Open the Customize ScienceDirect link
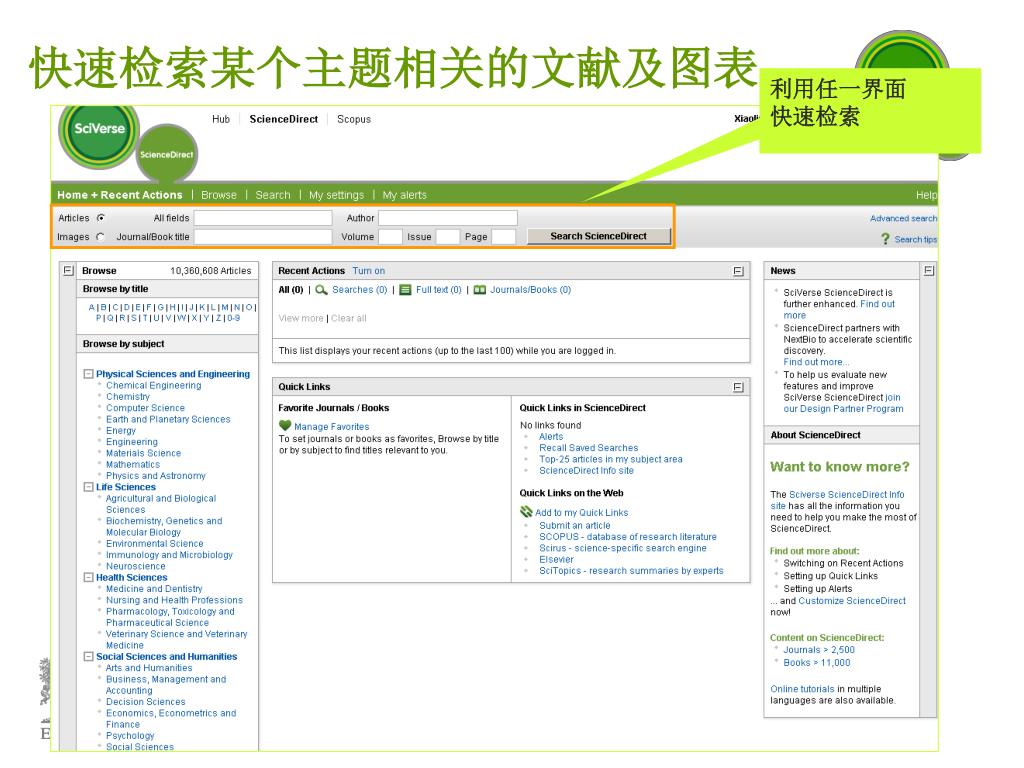 tap(852, 601)
